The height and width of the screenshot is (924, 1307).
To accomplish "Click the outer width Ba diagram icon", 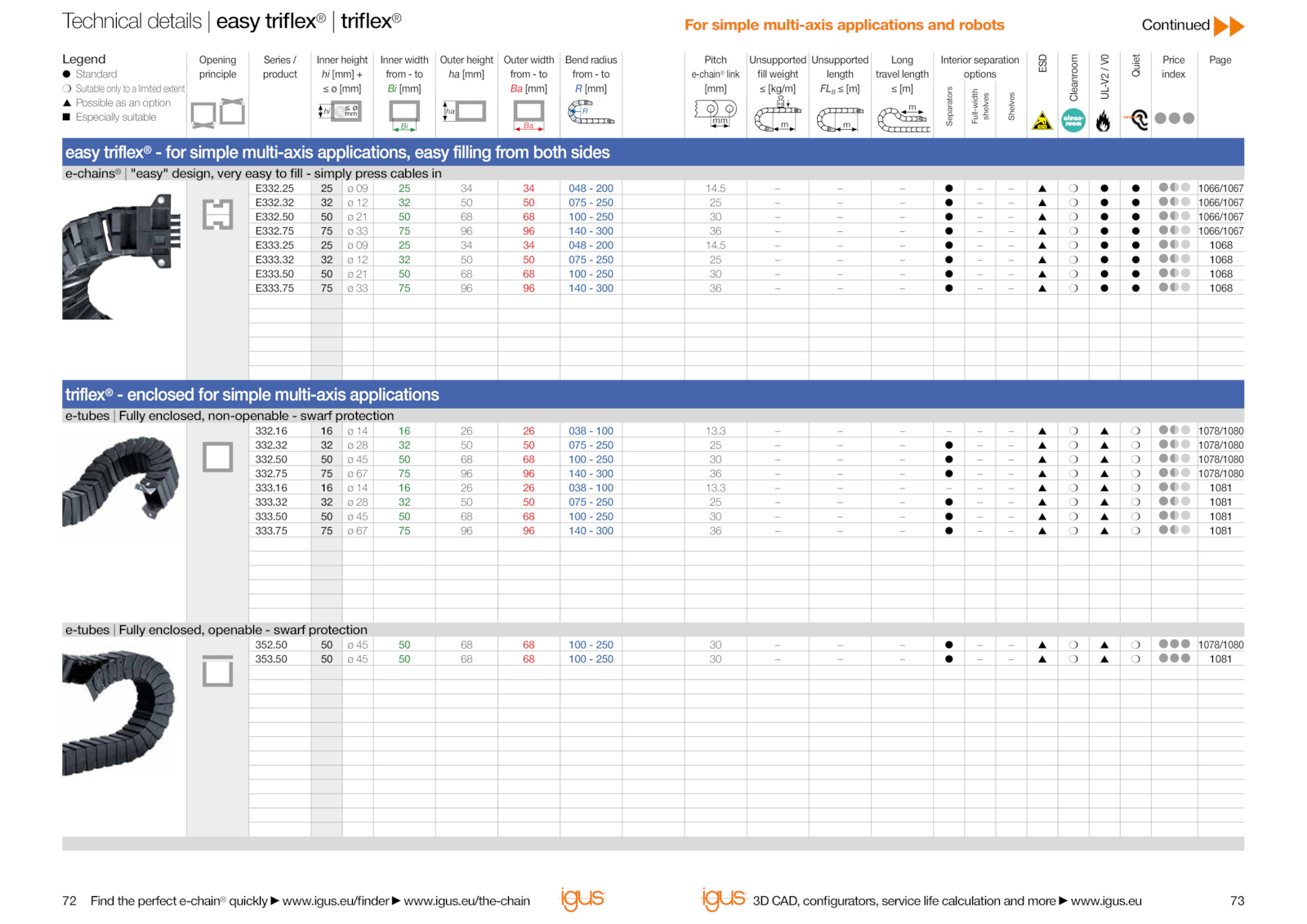I will (x=529, y=115).
